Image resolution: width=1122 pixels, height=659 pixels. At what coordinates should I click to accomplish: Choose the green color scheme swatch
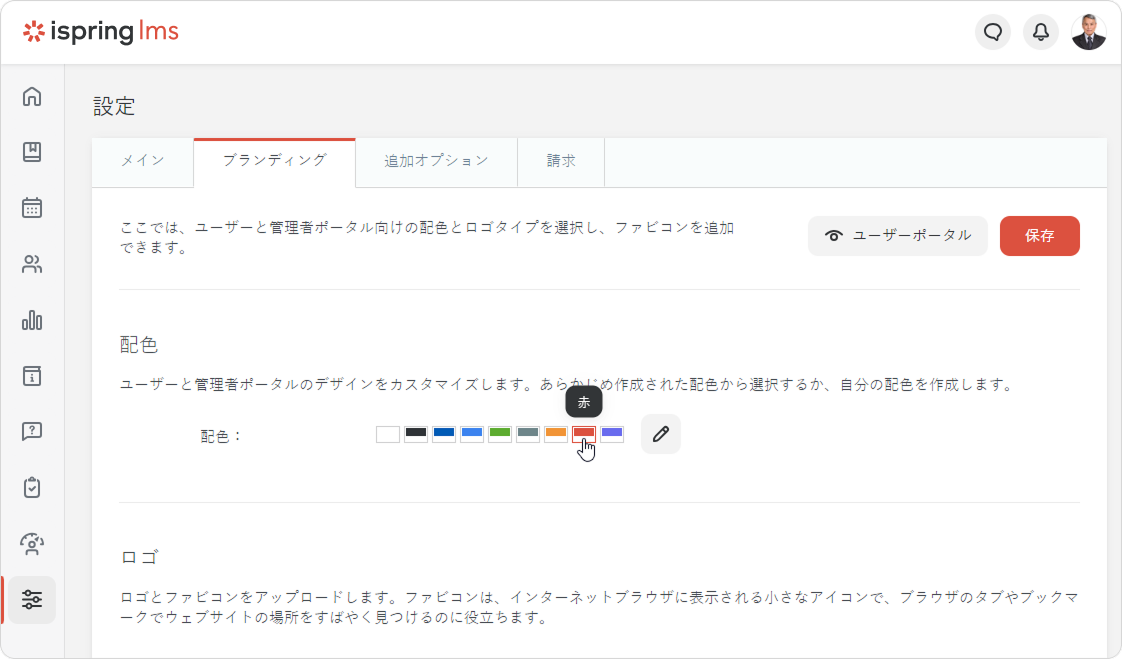tap(500, 434)
